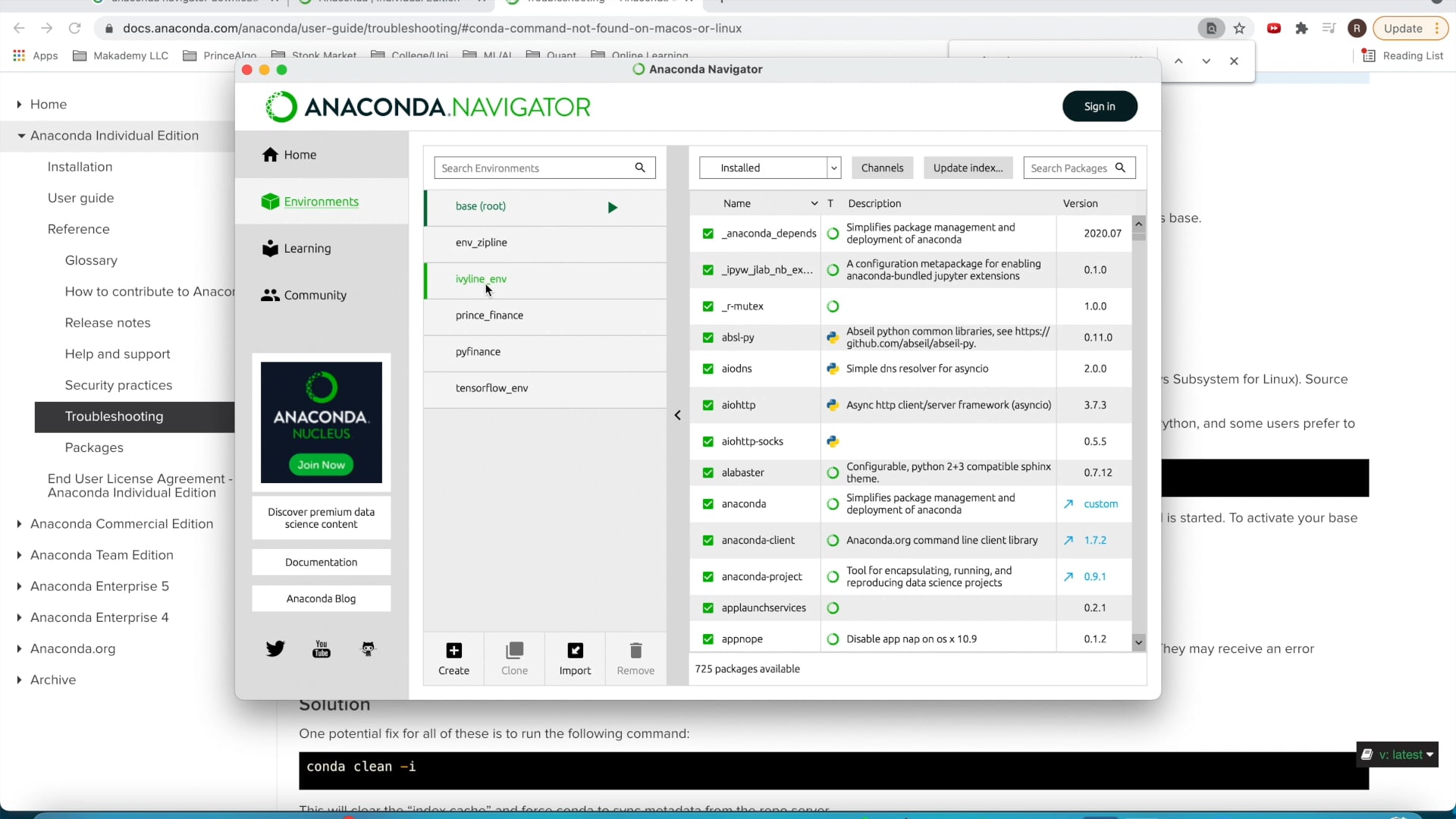Open Anaconda's Twitter icon link

(275, 649)
